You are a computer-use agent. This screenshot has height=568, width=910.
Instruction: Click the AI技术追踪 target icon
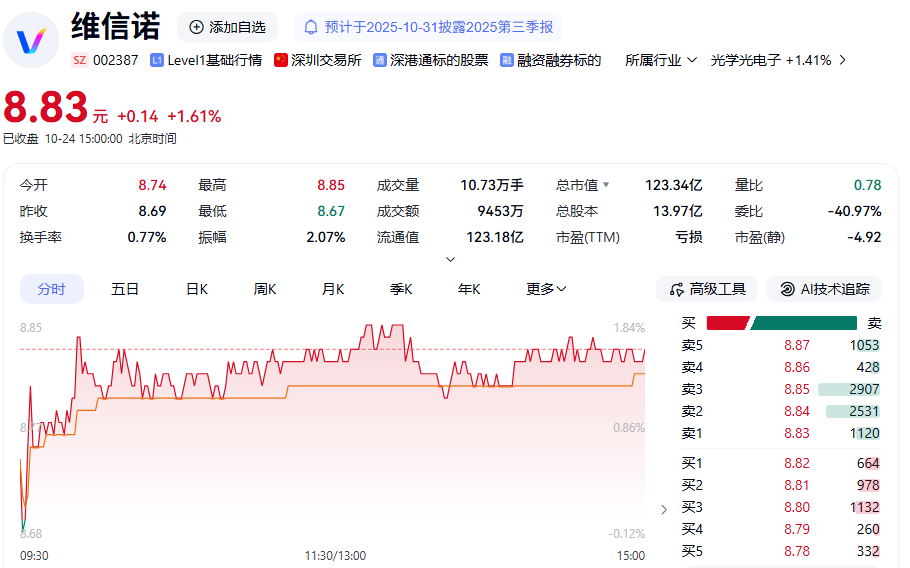pyautogui.click(x=787, y=289)
